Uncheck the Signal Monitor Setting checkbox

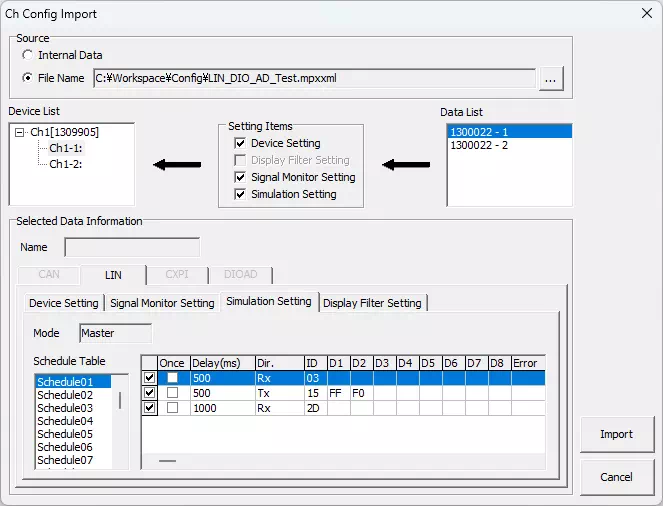tap(240, 177)
